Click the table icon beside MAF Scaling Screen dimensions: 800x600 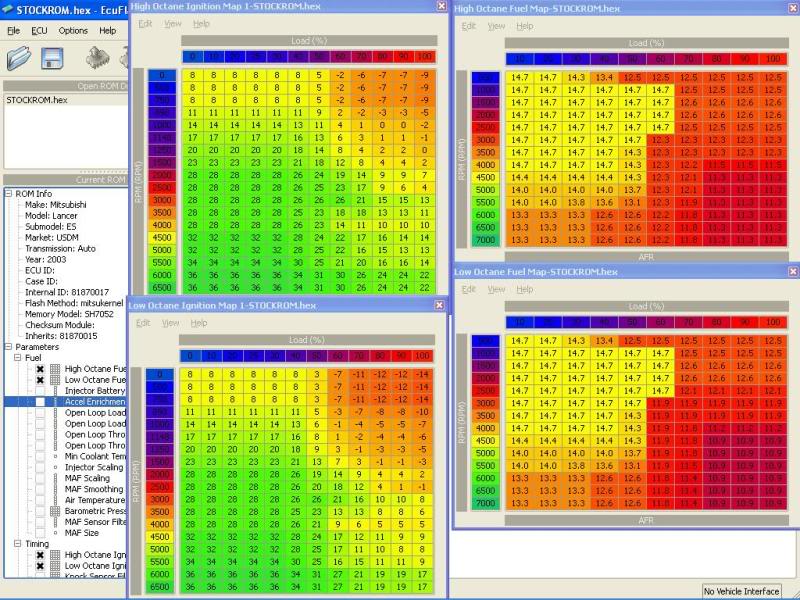click(55, 479)
